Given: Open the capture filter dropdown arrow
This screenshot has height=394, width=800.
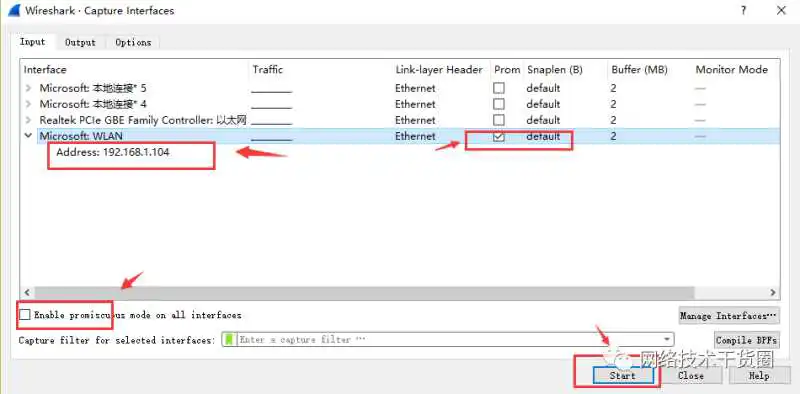Looking at the screenshot, I should [x=666, y=339].
